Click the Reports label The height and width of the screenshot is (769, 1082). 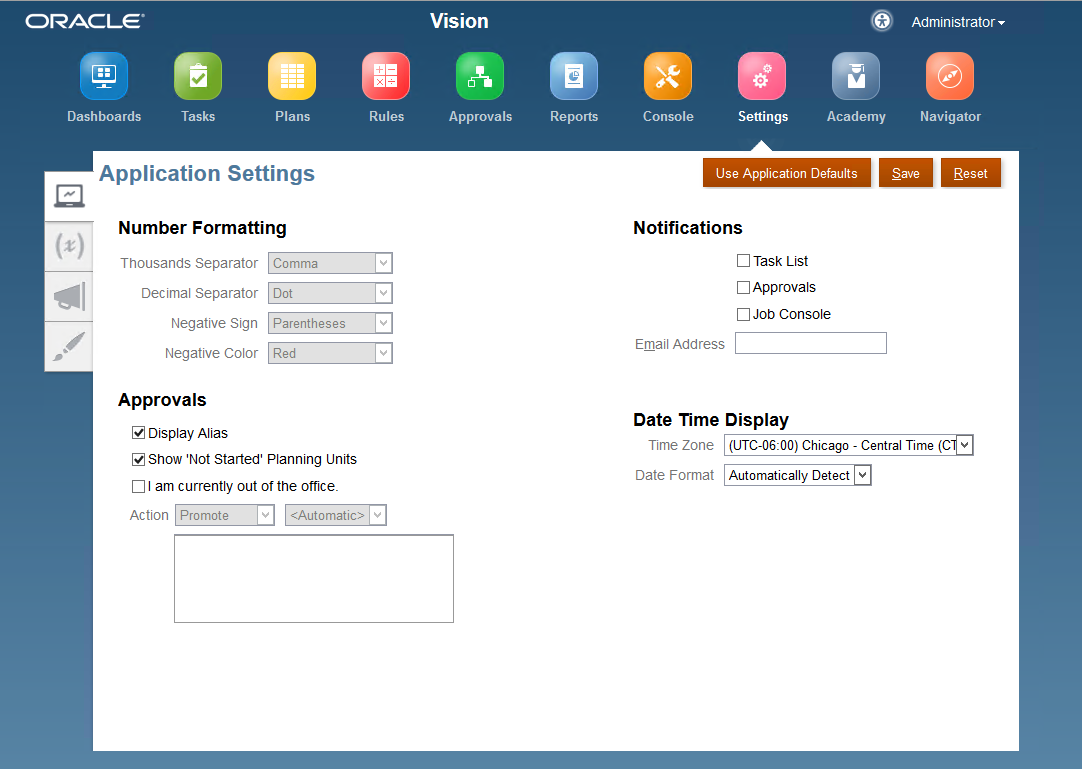[x=574, y=117]
